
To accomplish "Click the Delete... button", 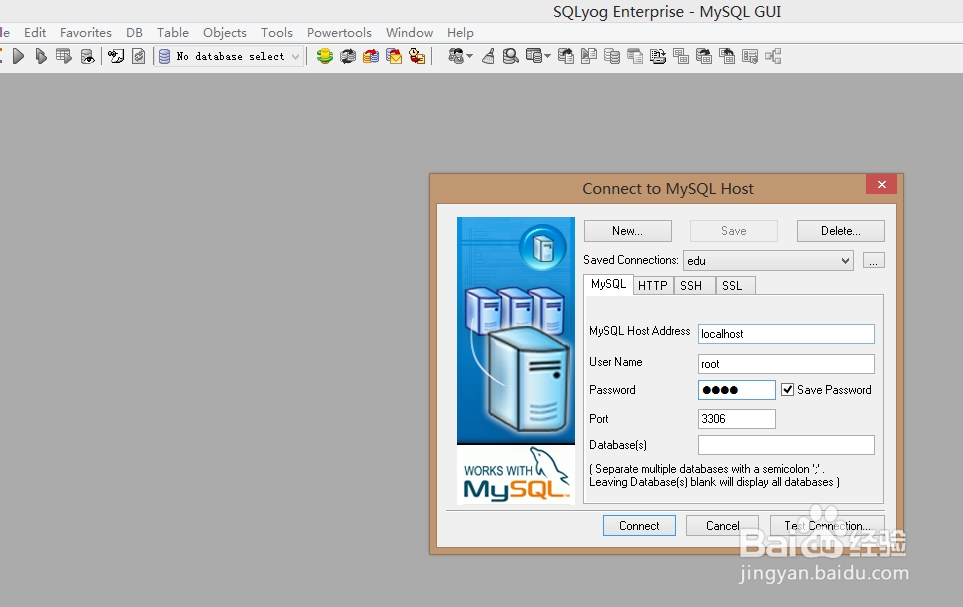I will coord(841,231).
